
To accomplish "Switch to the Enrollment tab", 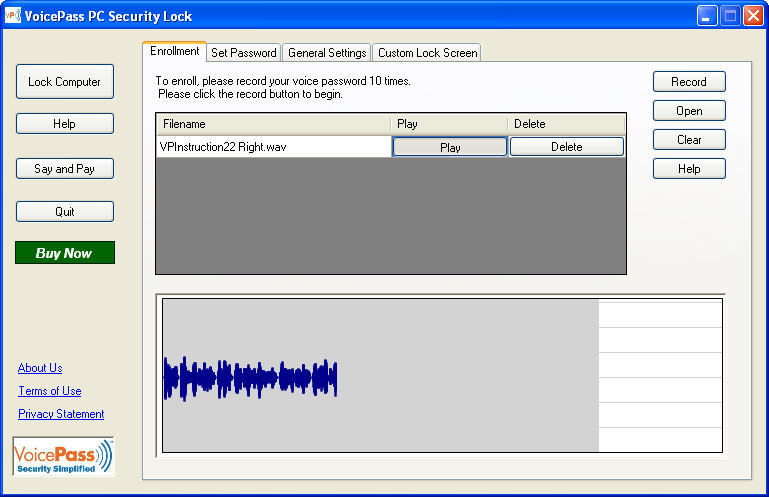I will [x=175, y=51].
